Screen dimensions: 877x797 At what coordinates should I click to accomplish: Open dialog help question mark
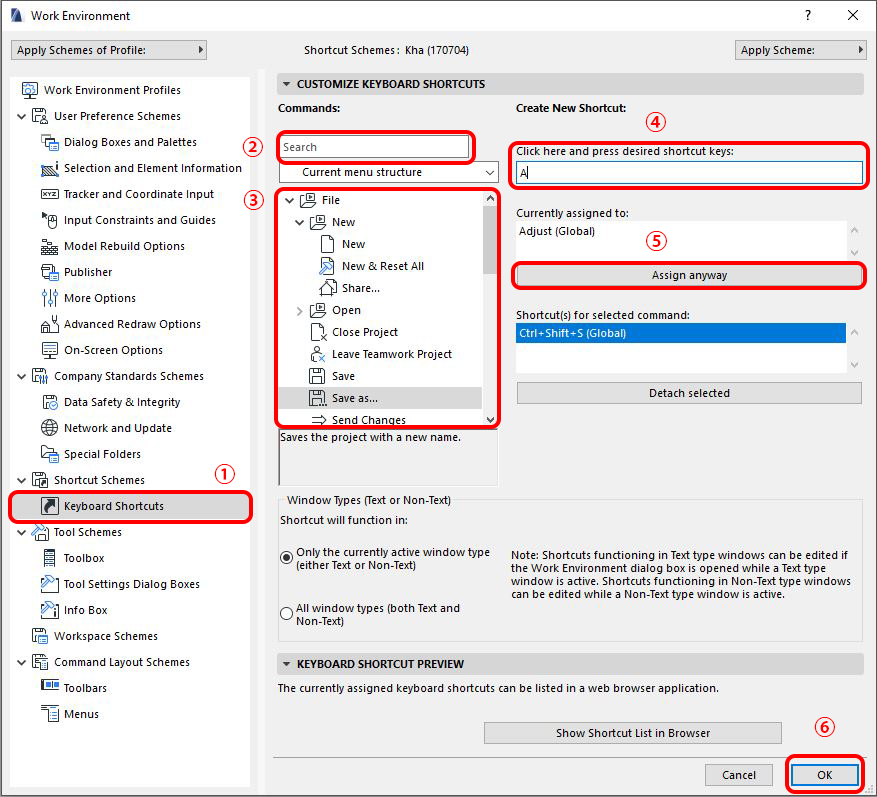coord(808,16)
